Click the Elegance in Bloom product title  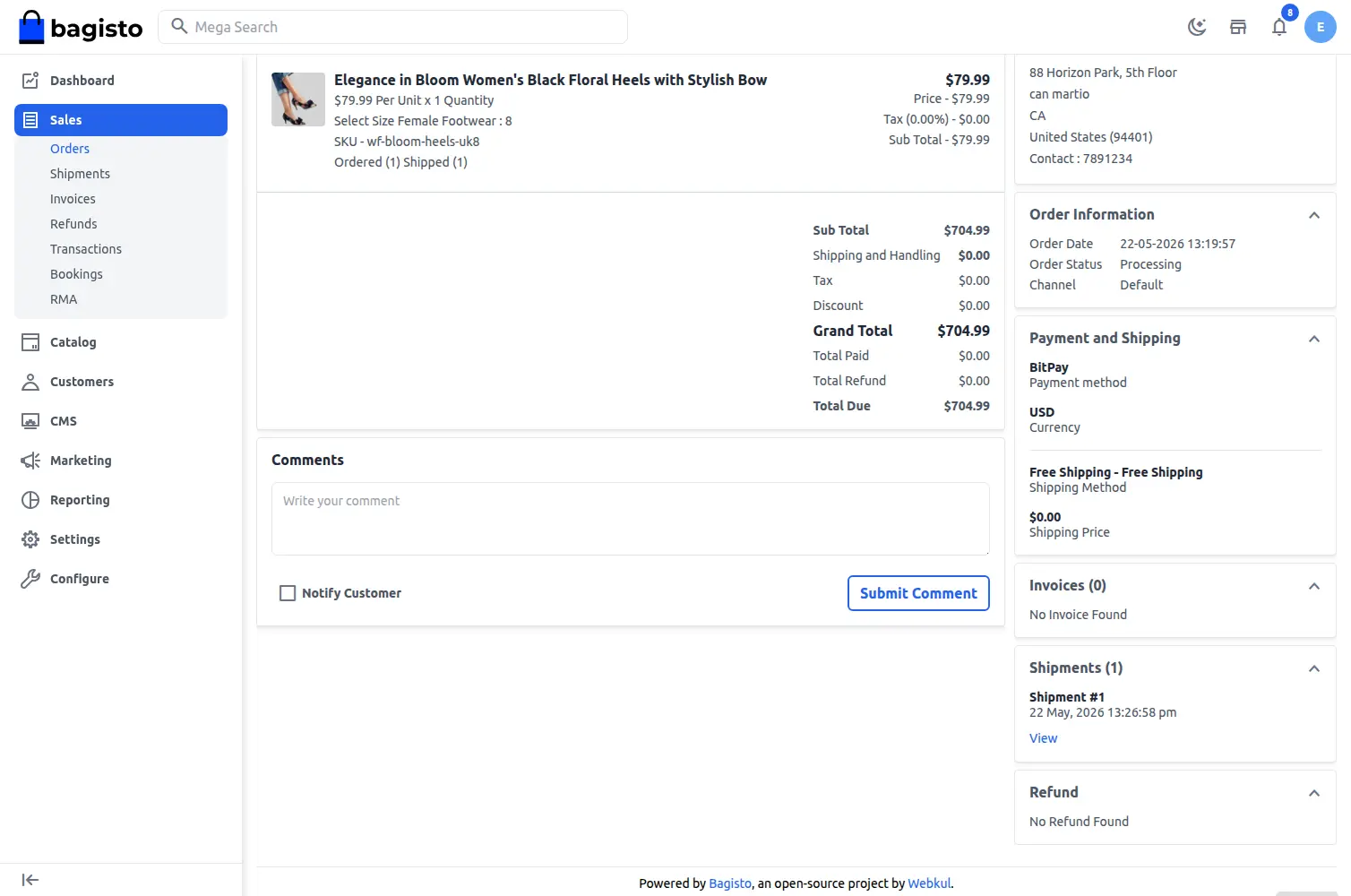[550, 80]
